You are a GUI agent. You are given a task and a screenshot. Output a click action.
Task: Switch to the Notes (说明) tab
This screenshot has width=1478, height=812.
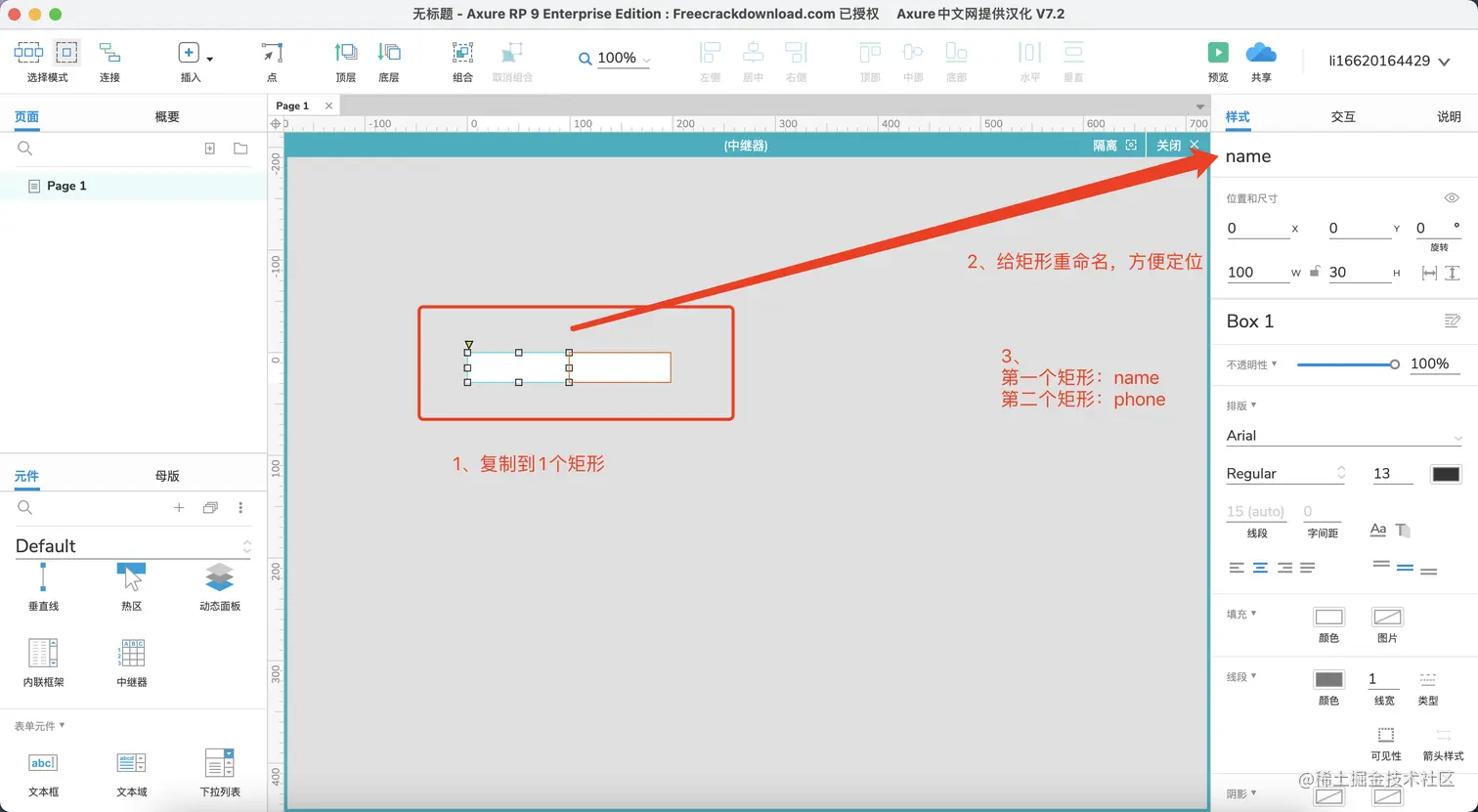(x=1449, y=116)
